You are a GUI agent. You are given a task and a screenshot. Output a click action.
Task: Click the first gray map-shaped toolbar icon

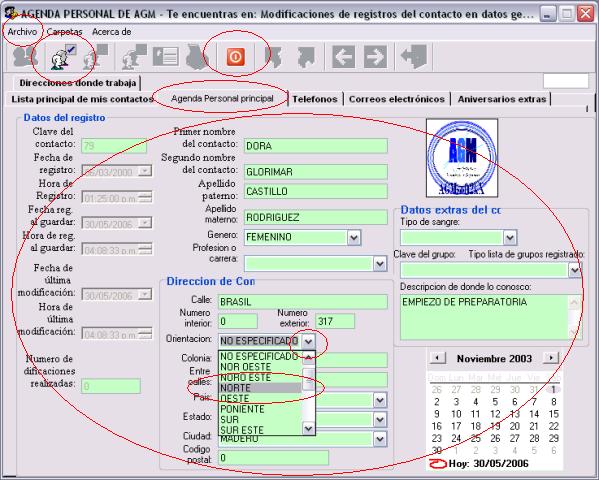[x=273, y=57]
